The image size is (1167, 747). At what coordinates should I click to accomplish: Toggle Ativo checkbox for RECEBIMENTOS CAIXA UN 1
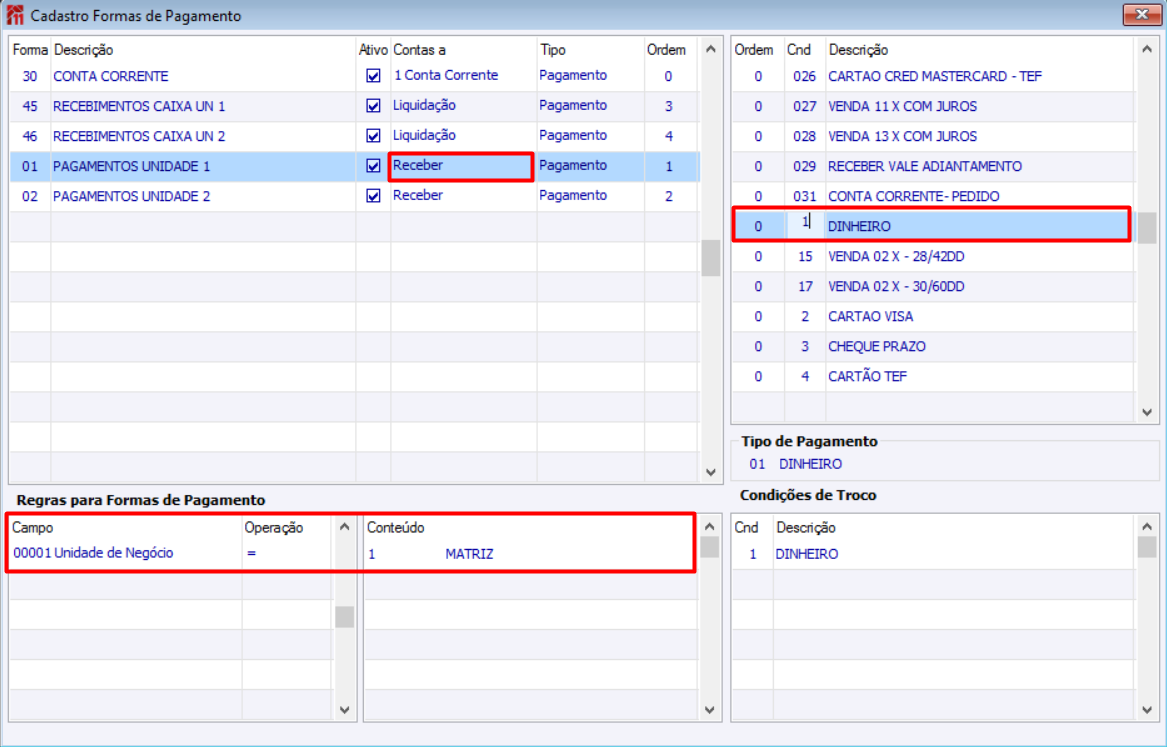click(x=374, y=106)
